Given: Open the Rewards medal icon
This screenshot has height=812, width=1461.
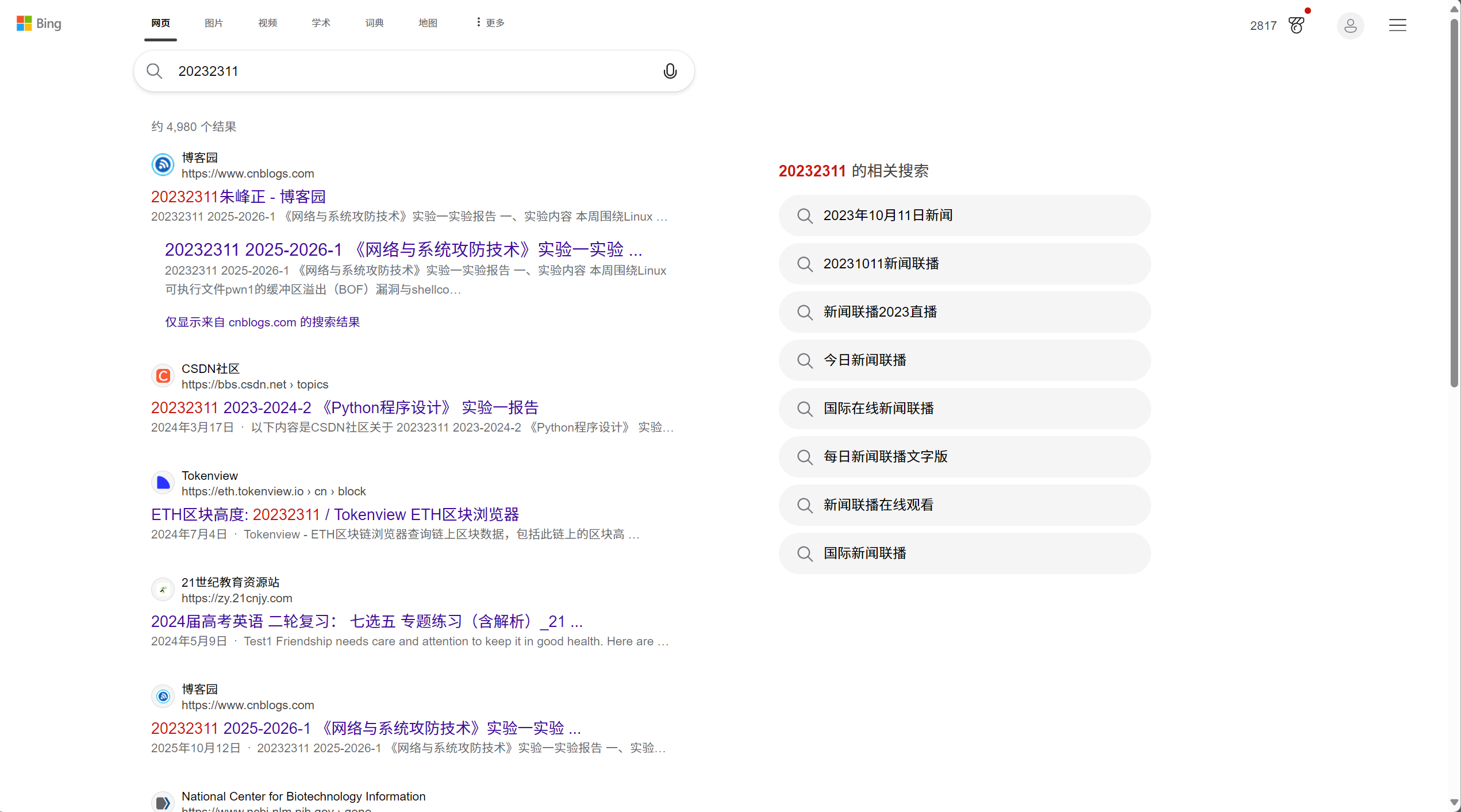Looking at the screenshot, I should 1296,25.
